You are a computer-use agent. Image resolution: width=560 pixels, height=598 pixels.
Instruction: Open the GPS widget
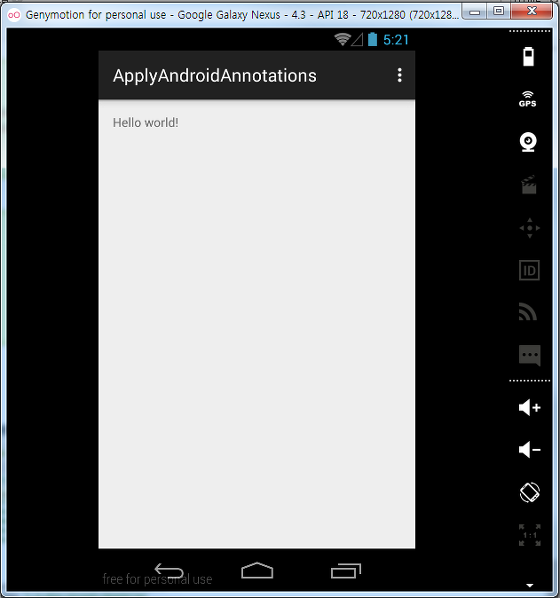click(528, 99)
